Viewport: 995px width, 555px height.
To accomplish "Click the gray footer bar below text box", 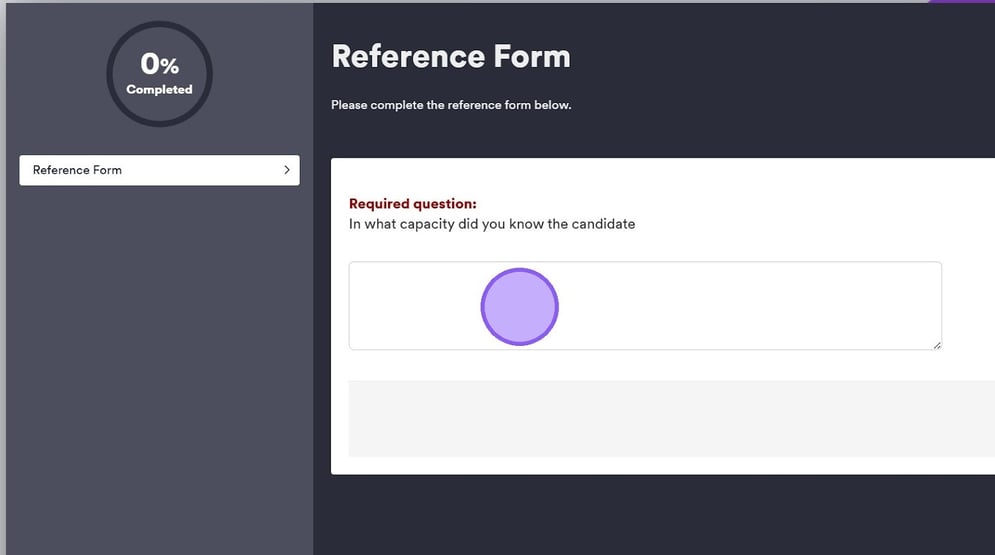I will (x=670, y=418).
